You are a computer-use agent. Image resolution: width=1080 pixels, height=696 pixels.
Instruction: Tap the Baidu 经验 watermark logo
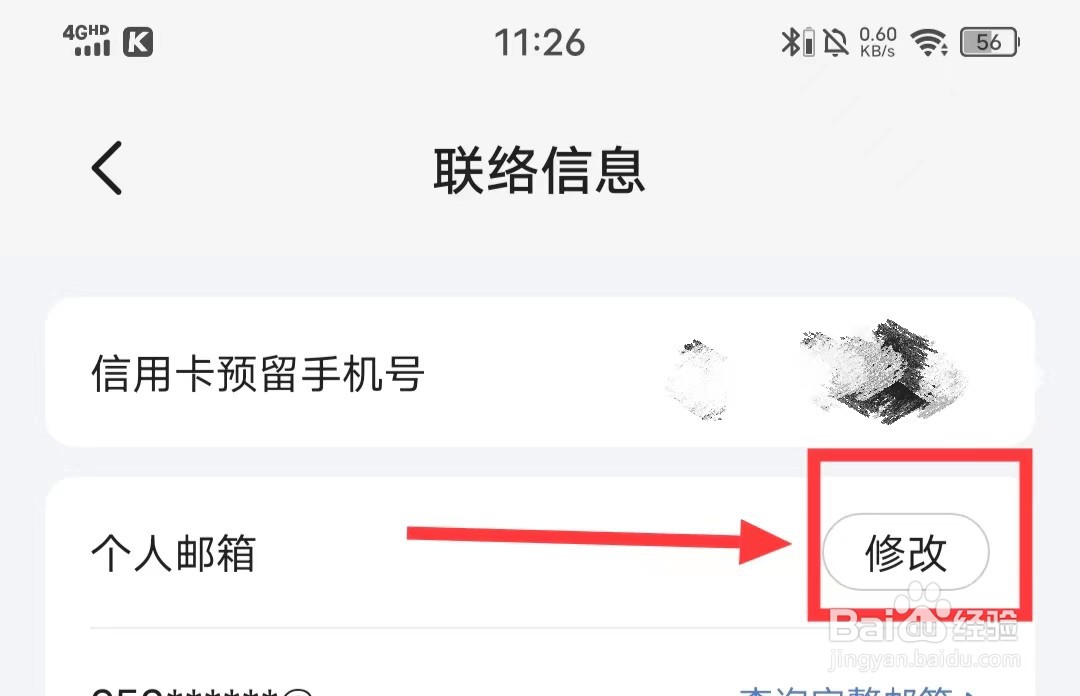923,613
